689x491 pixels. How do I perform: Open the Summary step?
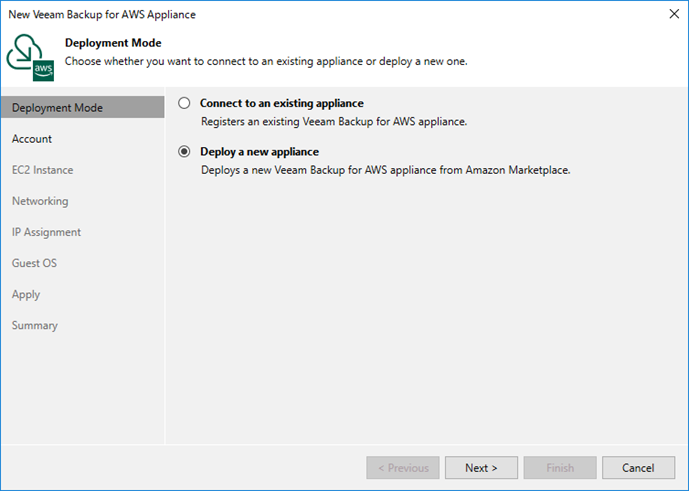pyautogui.click(x=35, y=325)
